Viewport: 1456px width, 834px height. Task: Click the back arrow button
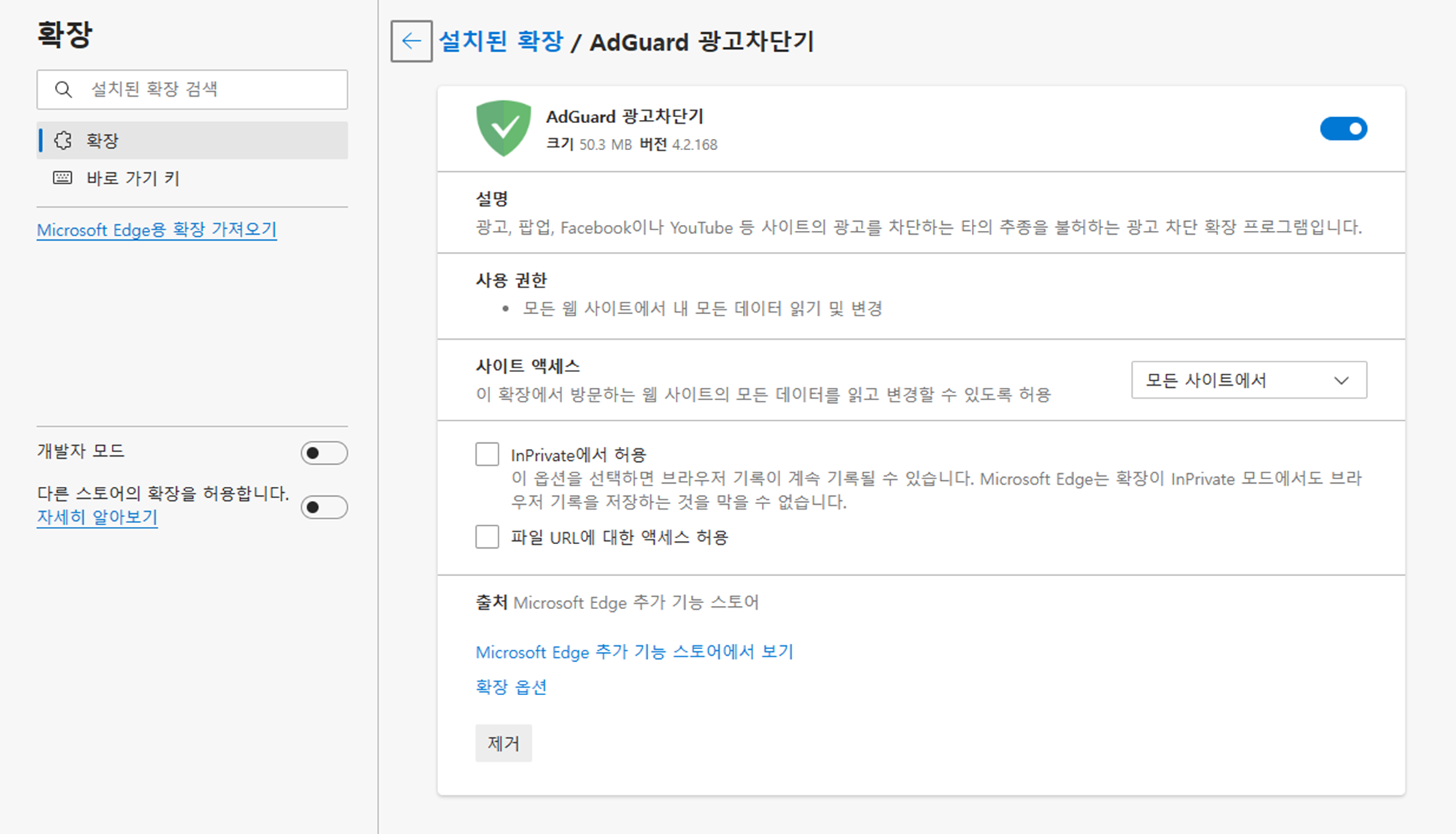pos(411,41)
